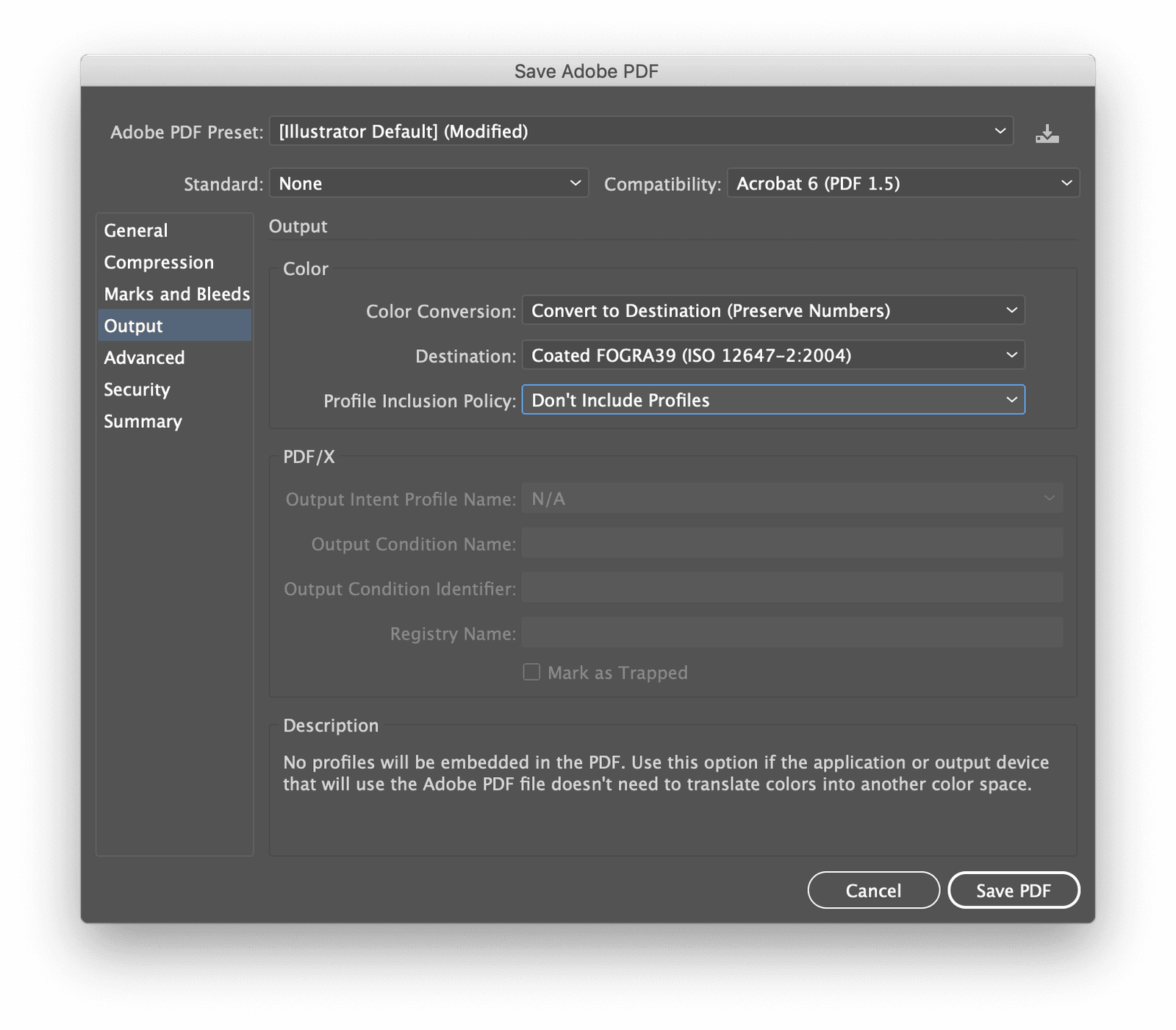Open the Color Conversion dropdown
Image resolution: width=1176 pixels, height=1030 pixels.
(773, 311)
